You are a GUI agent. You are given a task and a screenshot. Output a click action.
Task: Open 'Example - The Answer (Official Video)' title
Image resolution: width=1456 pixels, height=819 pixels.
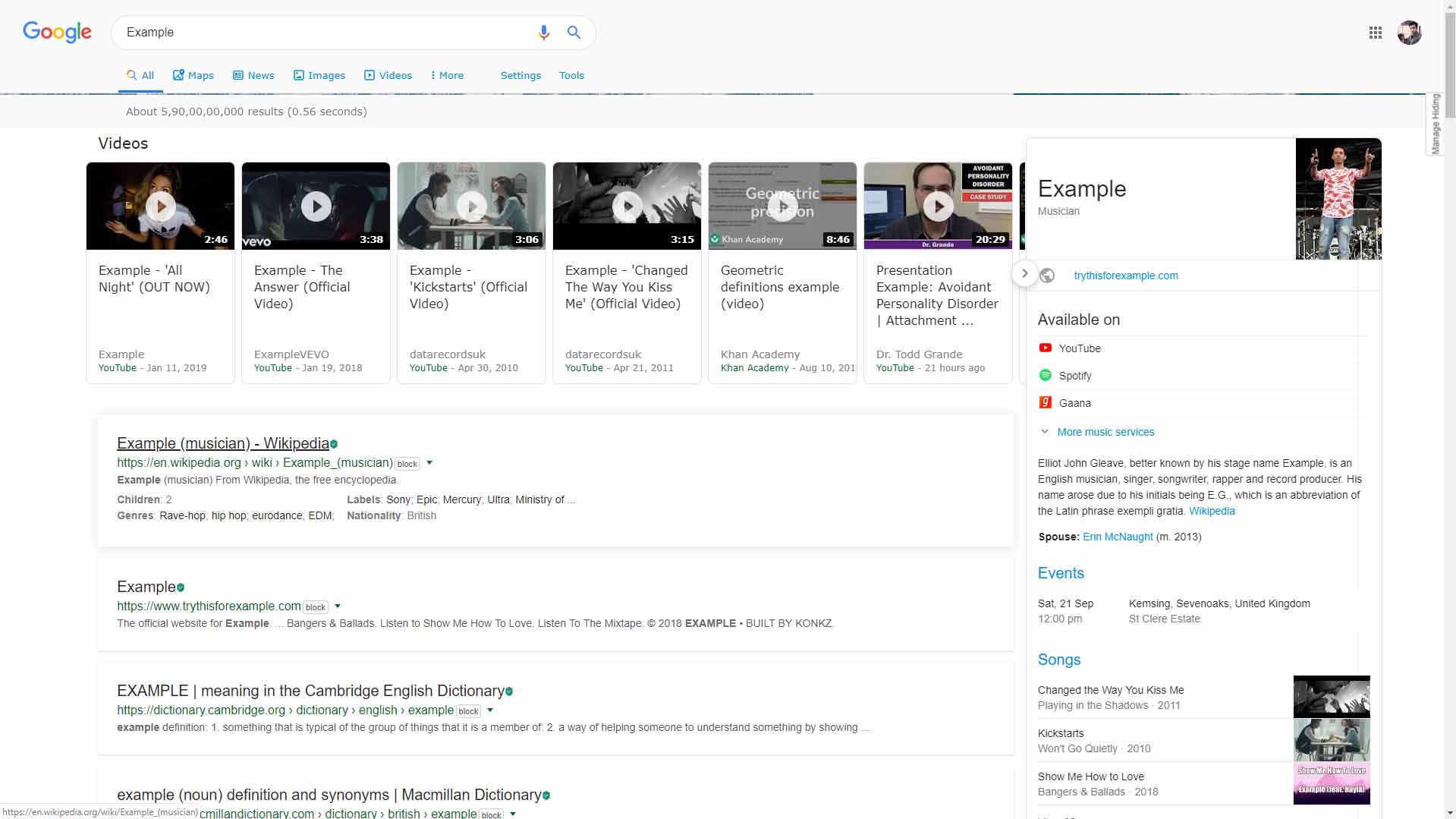pyautogui.click(x=302, y=287)
